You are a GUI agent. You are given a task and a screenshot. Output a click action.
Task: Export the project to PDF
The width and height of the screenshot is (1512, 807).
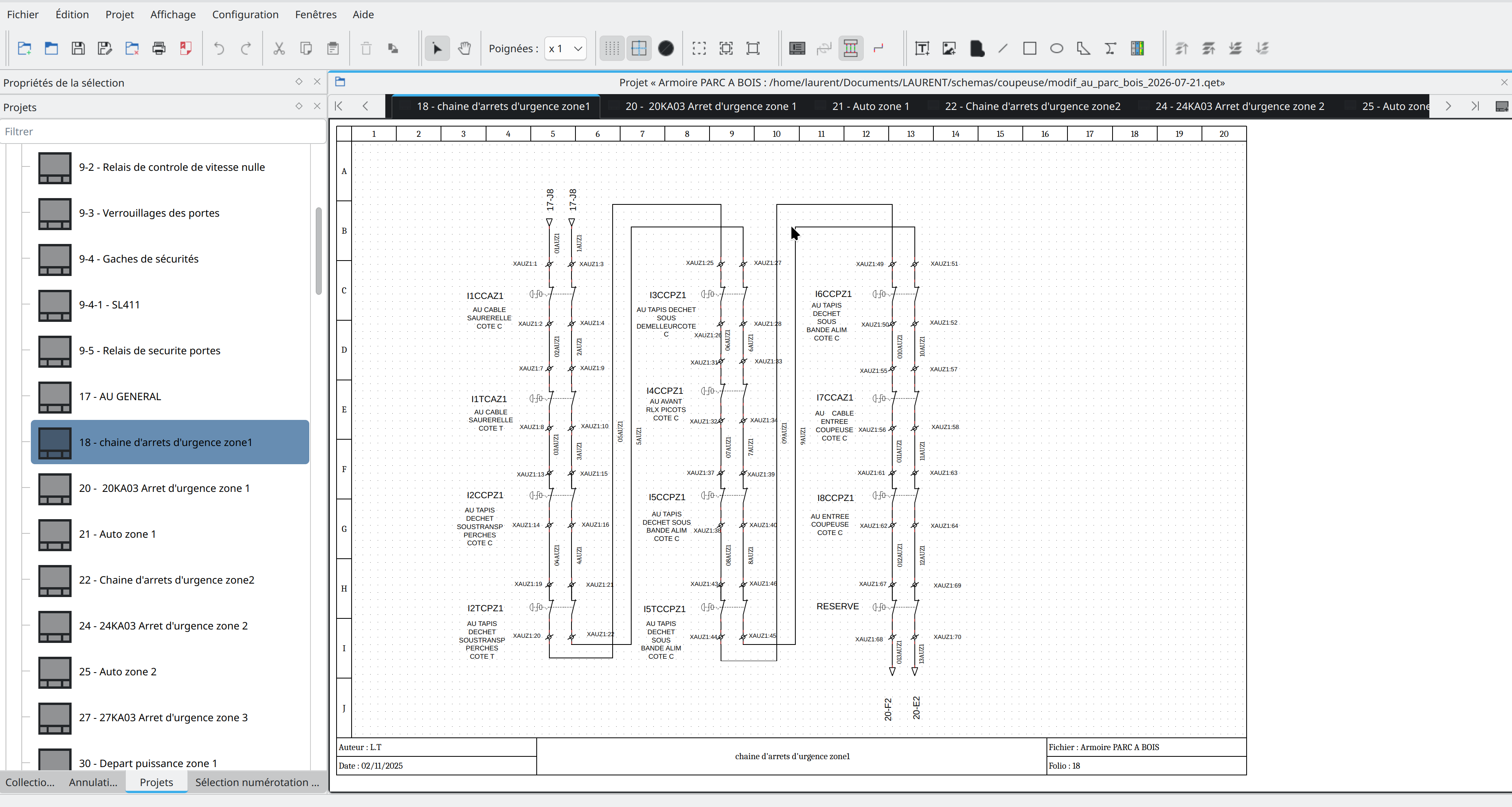[185, 49]
